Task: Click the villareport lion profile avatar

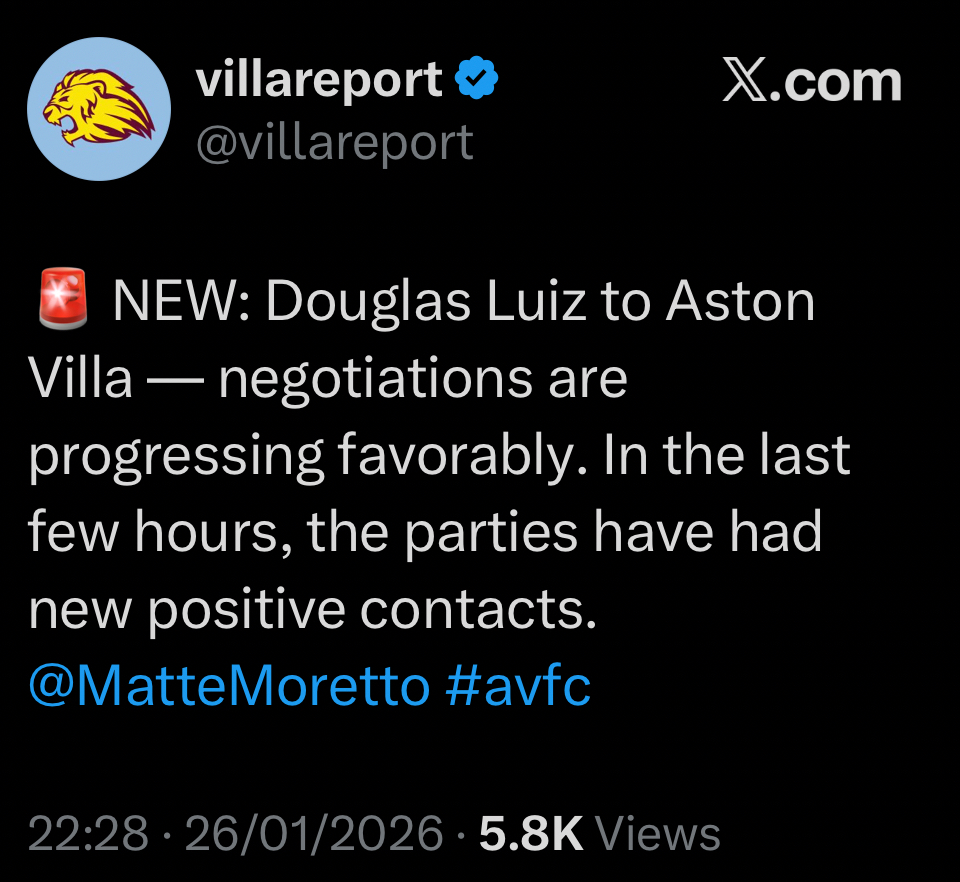Action: tap(98, 109)
